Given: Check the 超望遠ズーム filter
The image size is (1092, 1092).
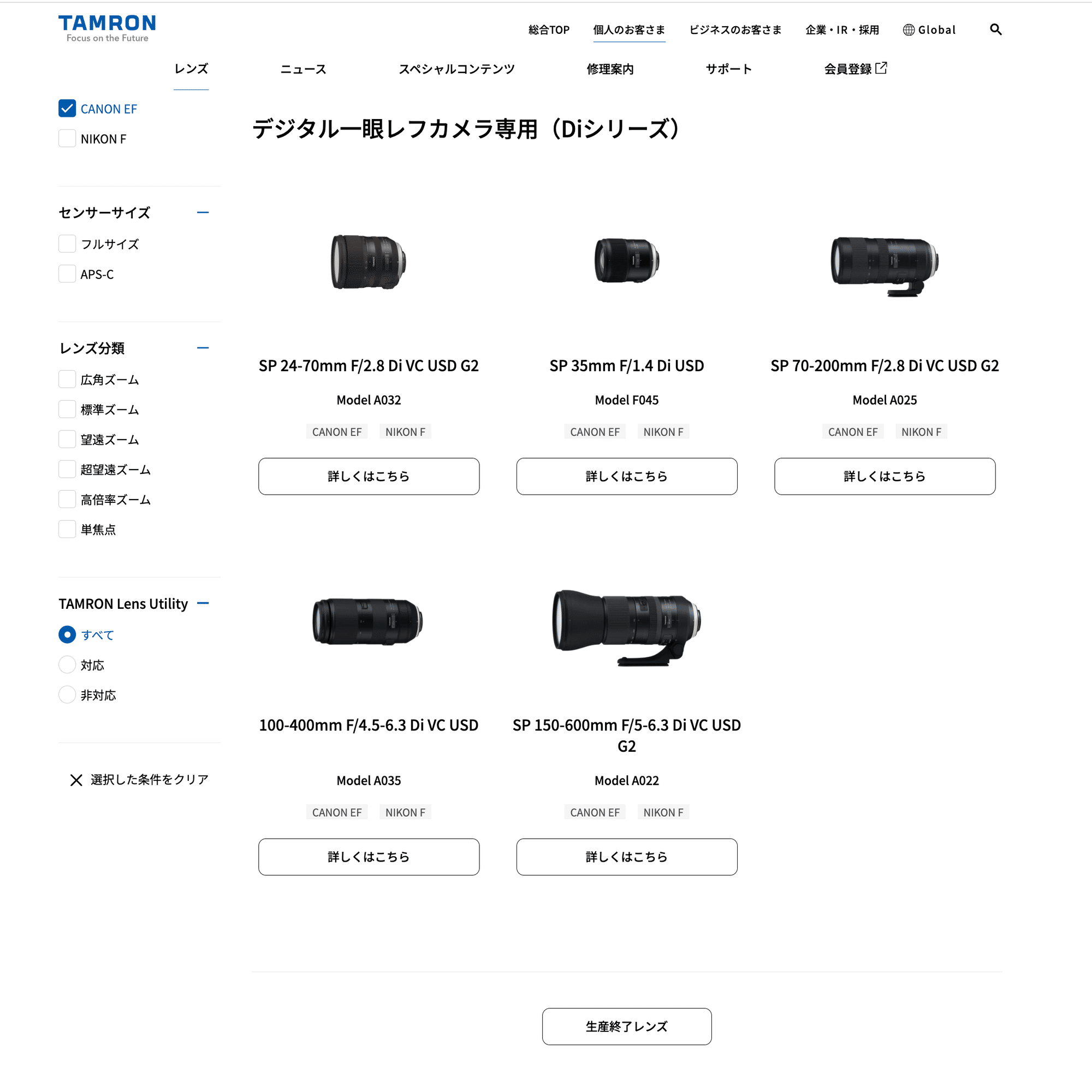Looking at the screenshot, I should [x=67, y=468].
